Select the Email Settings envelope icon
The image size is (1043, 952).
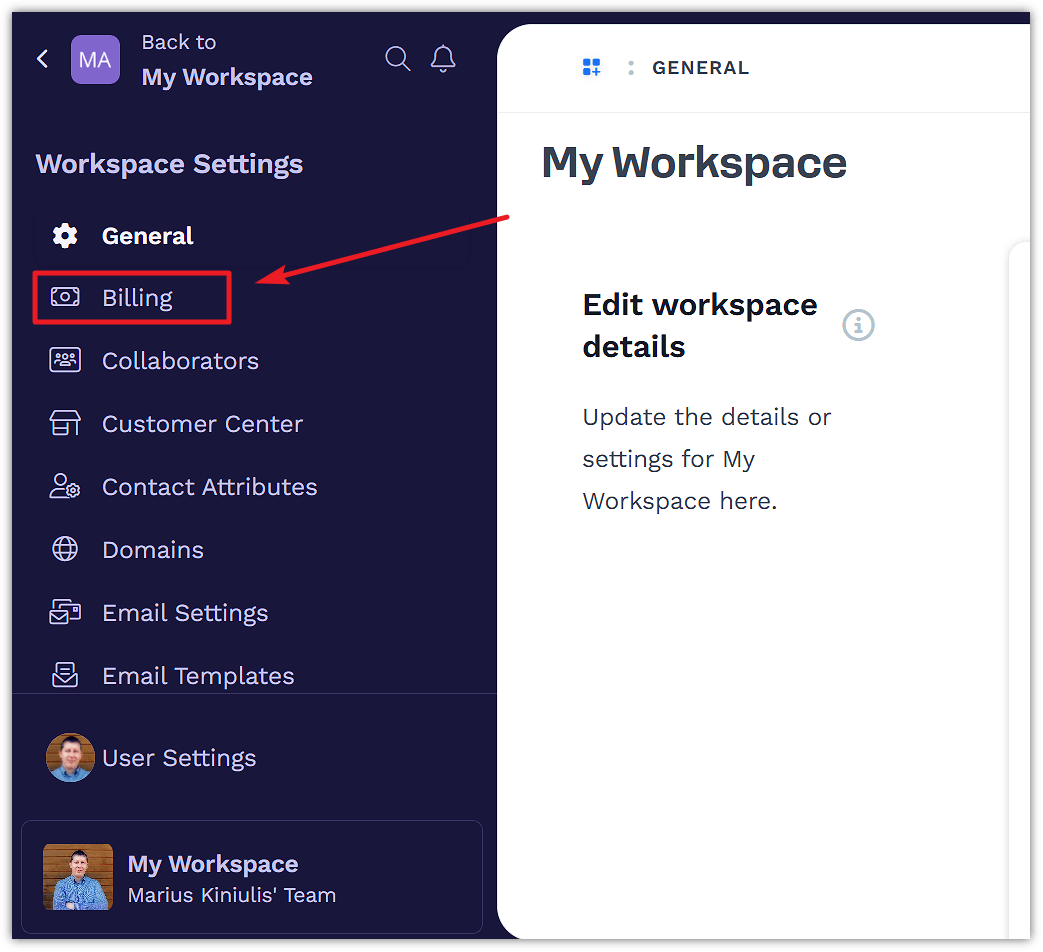pyautogui.click(x=64, y=612)
